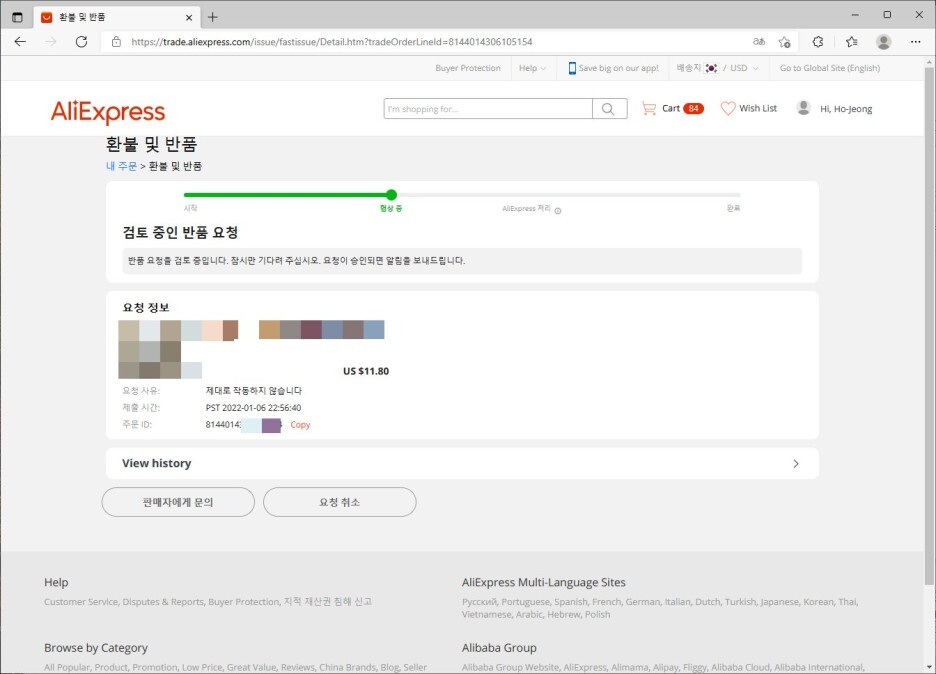Click the AliExpress logo
The image size is (936, 674).
coord(108,112)
